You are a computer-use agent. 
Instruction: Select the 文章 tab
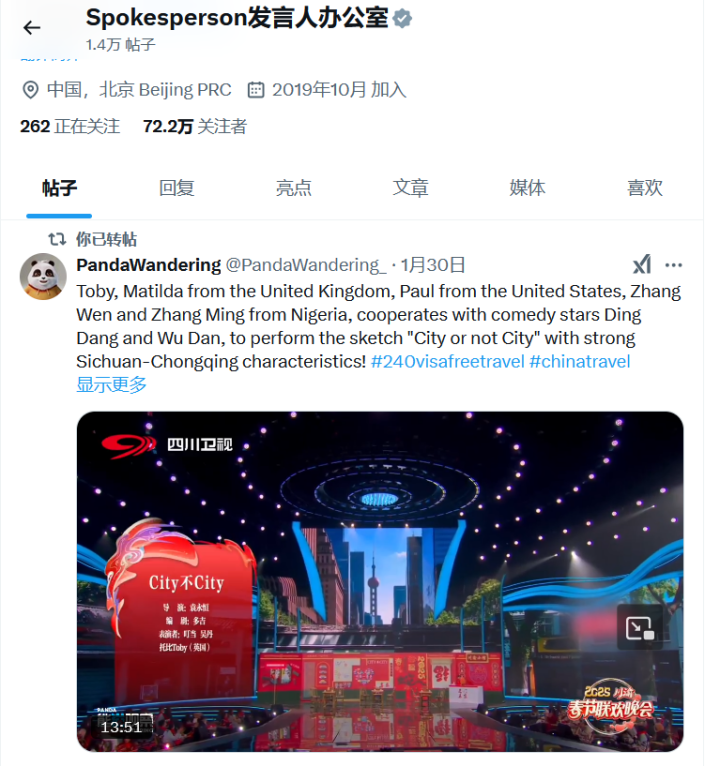point(410,188)
